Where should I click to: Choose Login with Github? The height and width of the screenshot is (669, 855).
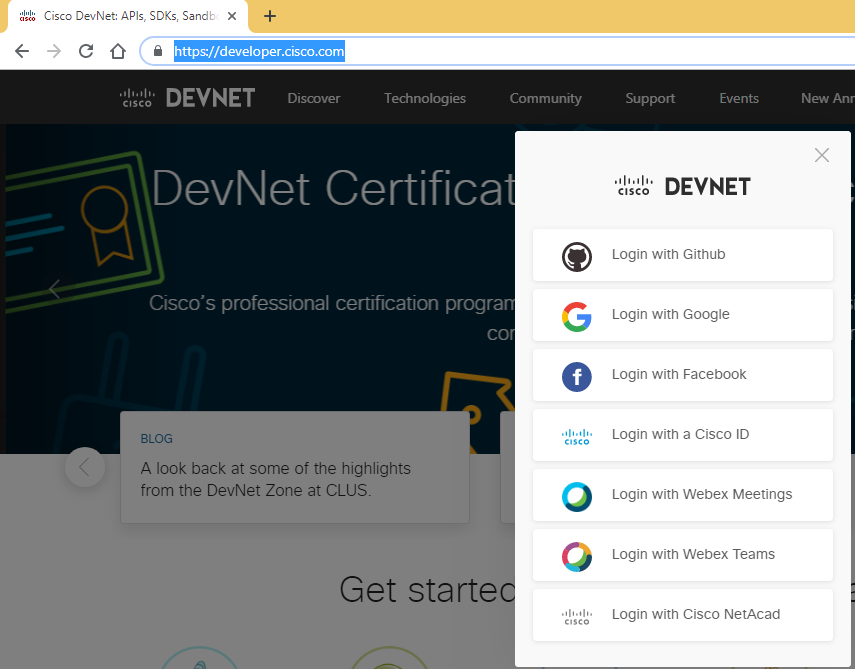683,255
